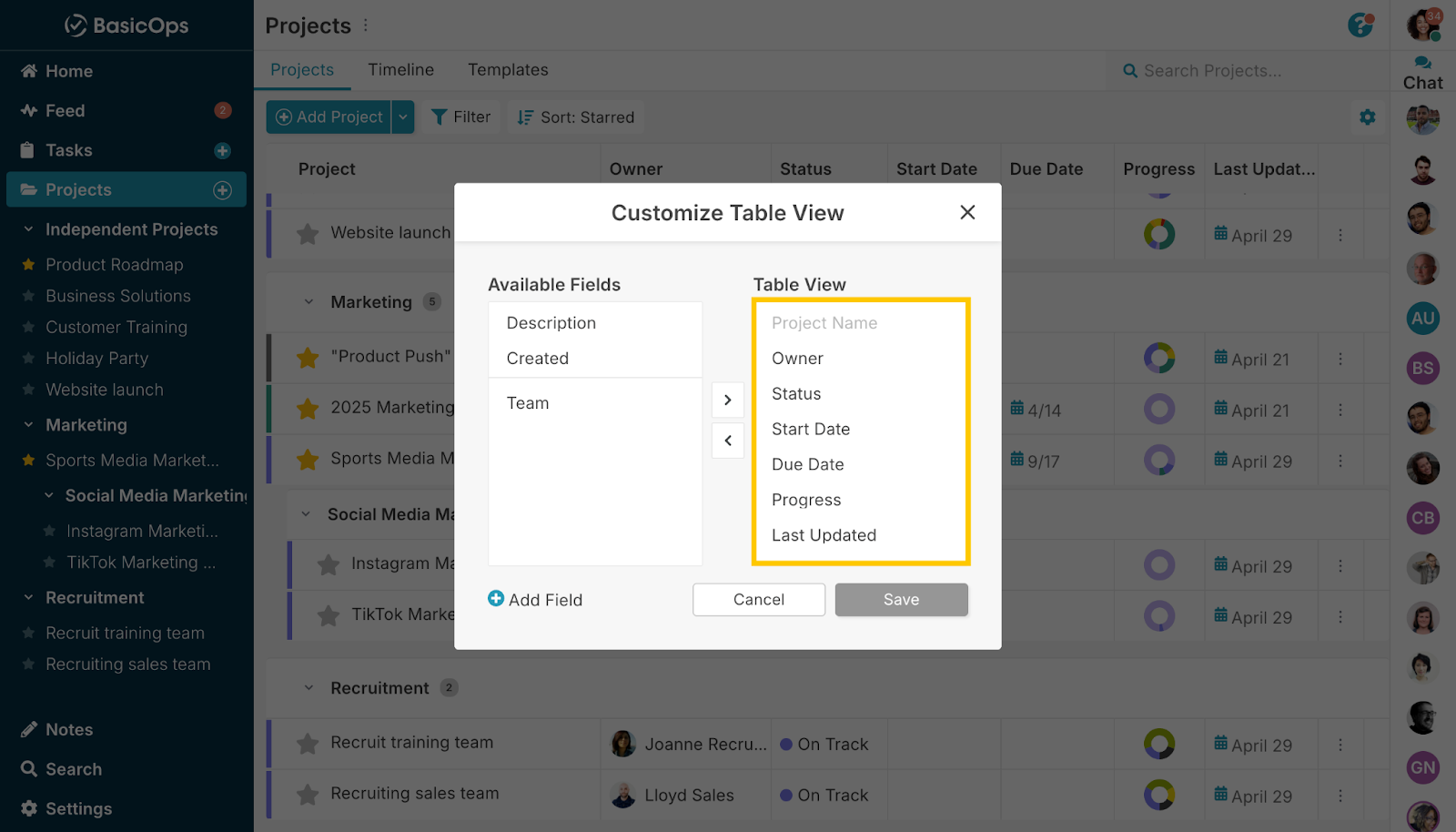Toggle star on "Product Push" project row
Image resolution: width=1456 pixels, height=832 pixels.
click(x=308, y=358)
